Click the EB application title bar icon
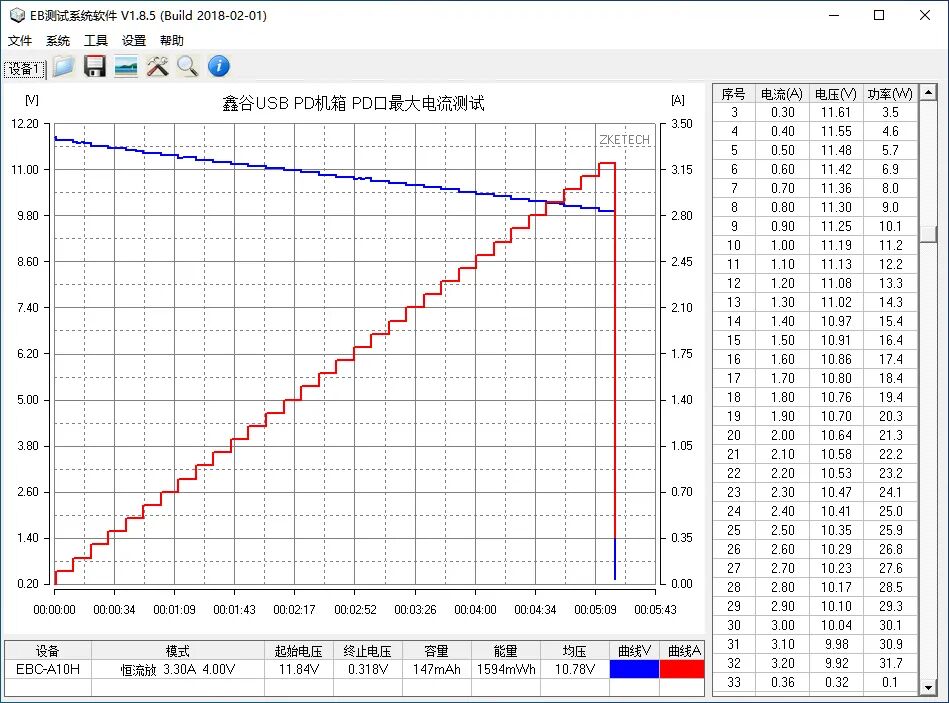This screenshot has width=949, height=703. tap(17, 15)
